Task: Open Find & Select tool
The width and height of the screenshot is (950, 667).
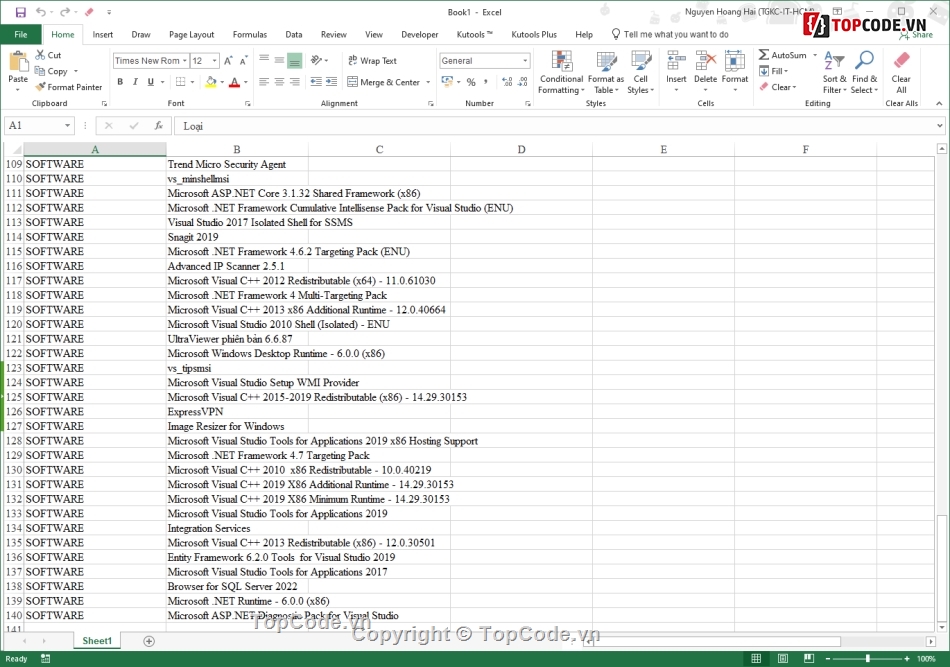Action: 863,72
